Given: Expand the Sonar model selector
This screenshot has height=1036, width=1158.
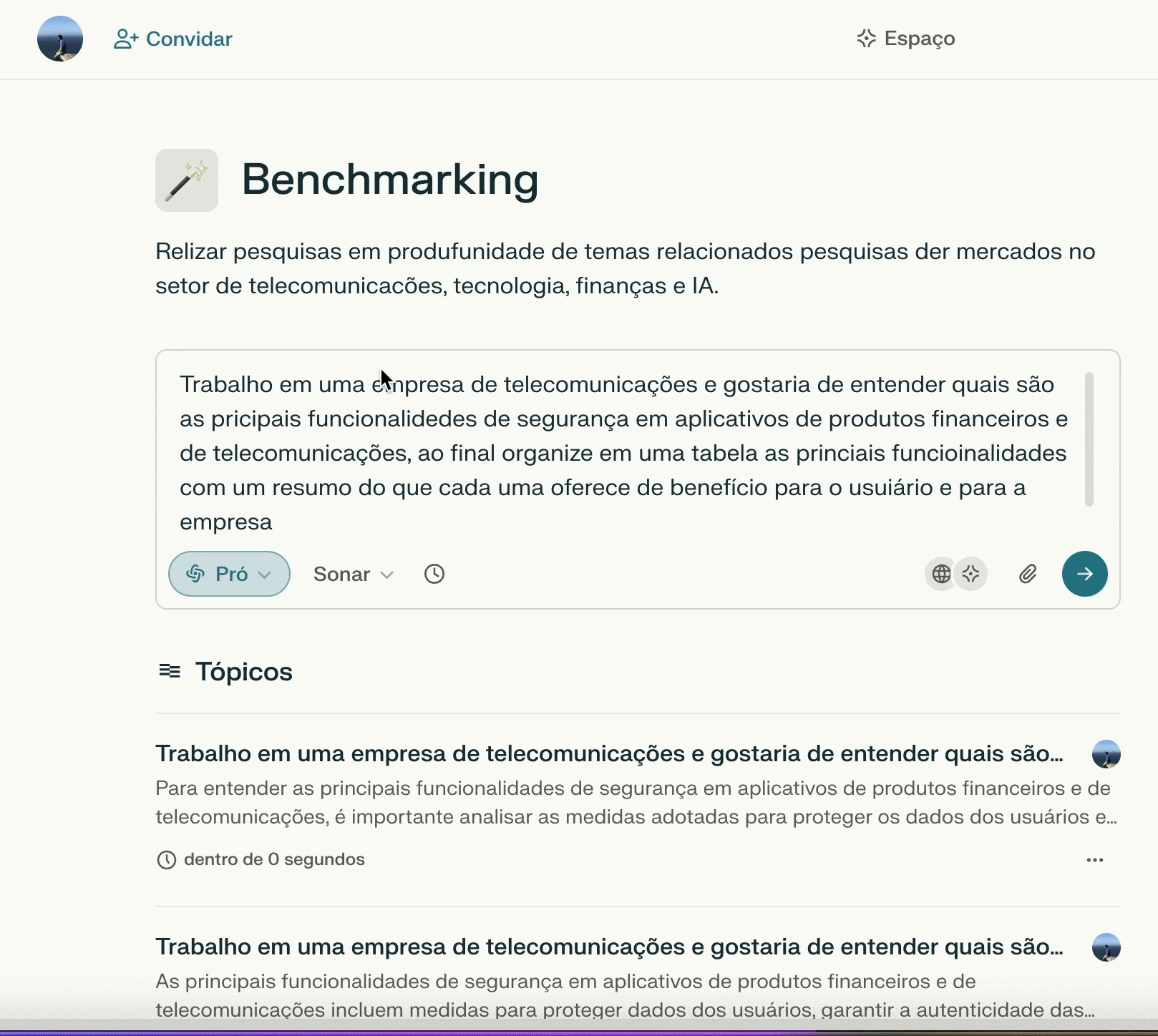Looking at the screenshot, I should (354, 574).
